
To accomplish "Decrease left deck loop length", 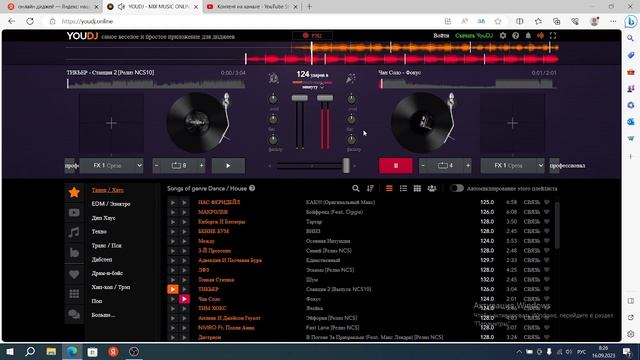I will pos(157,166).
